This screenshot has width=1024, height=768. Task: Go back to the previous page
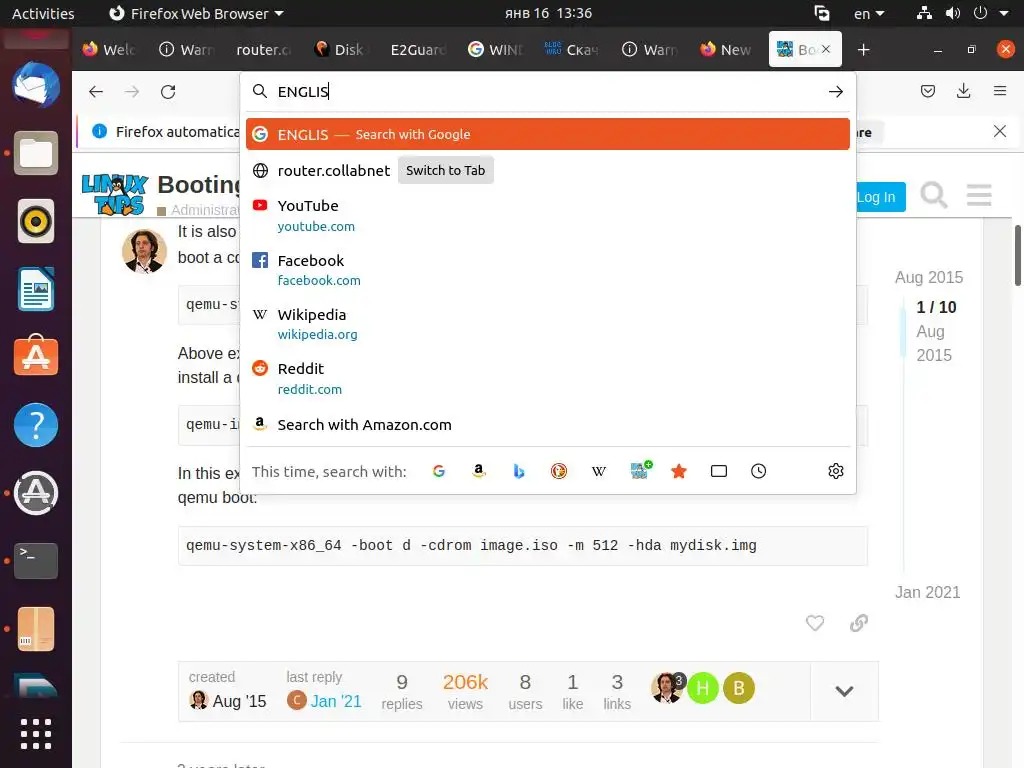(x=96, y=91)
